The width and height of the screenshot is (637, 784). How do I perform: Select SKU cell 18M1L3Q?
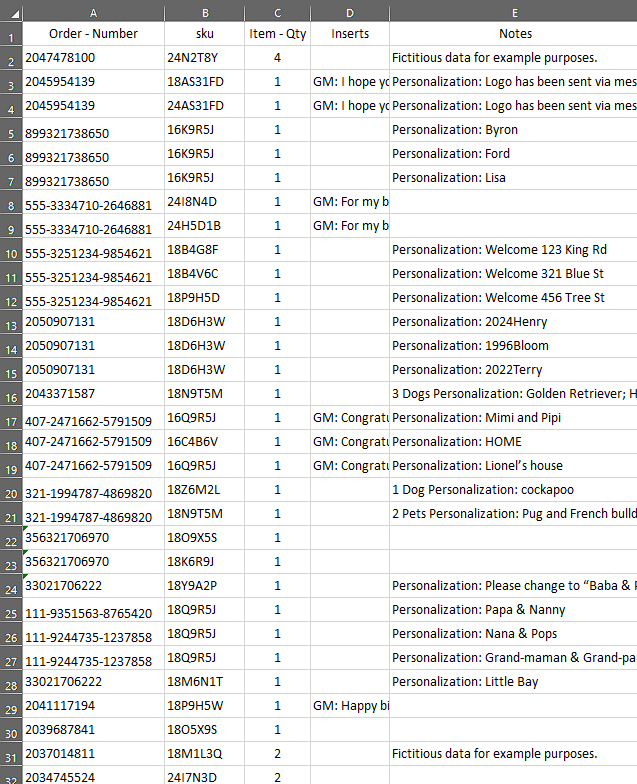click(x=204, y=754)
